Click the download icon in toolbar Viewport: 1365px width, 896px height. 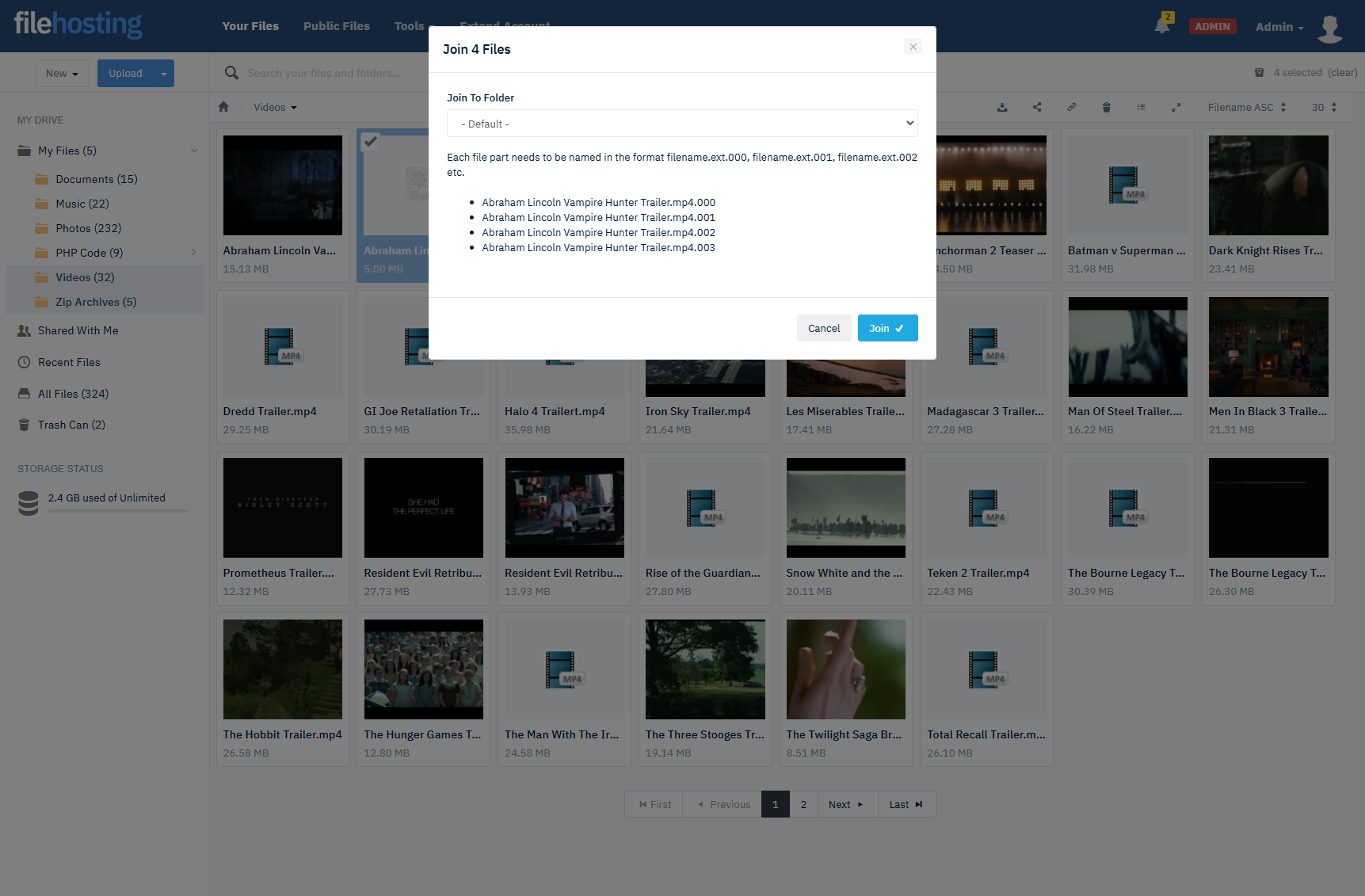coord(1002,107)
